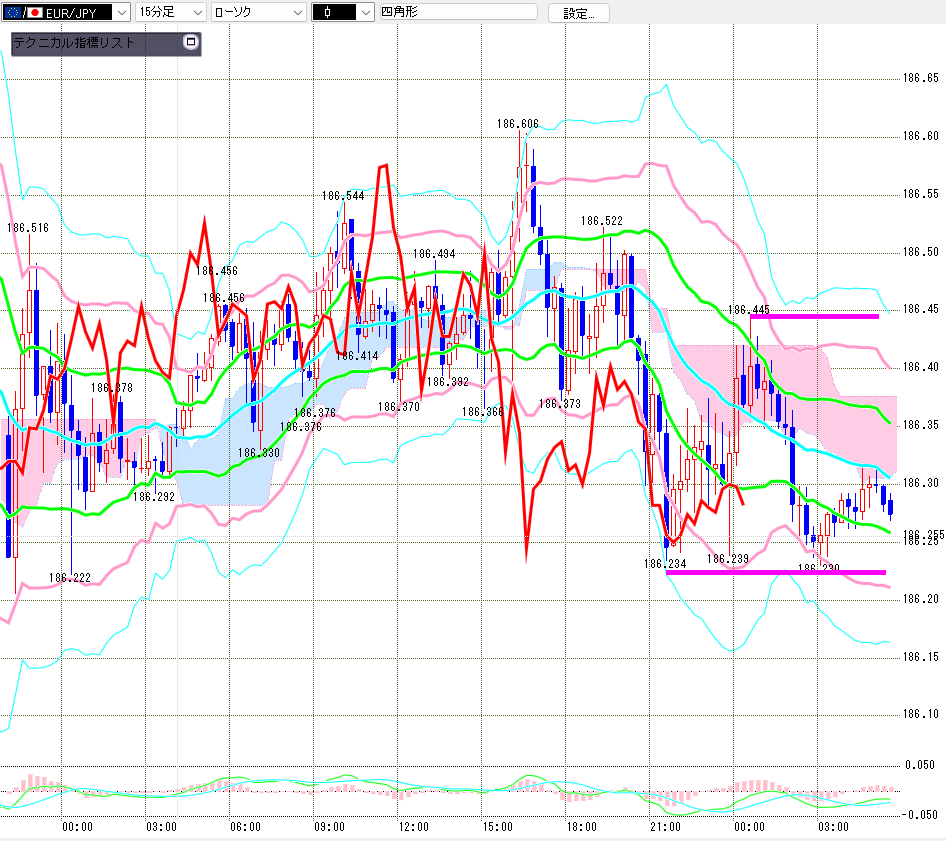The image size is (946, 841).
Task: Click the 186.50 price axis label
Action: 921,252
